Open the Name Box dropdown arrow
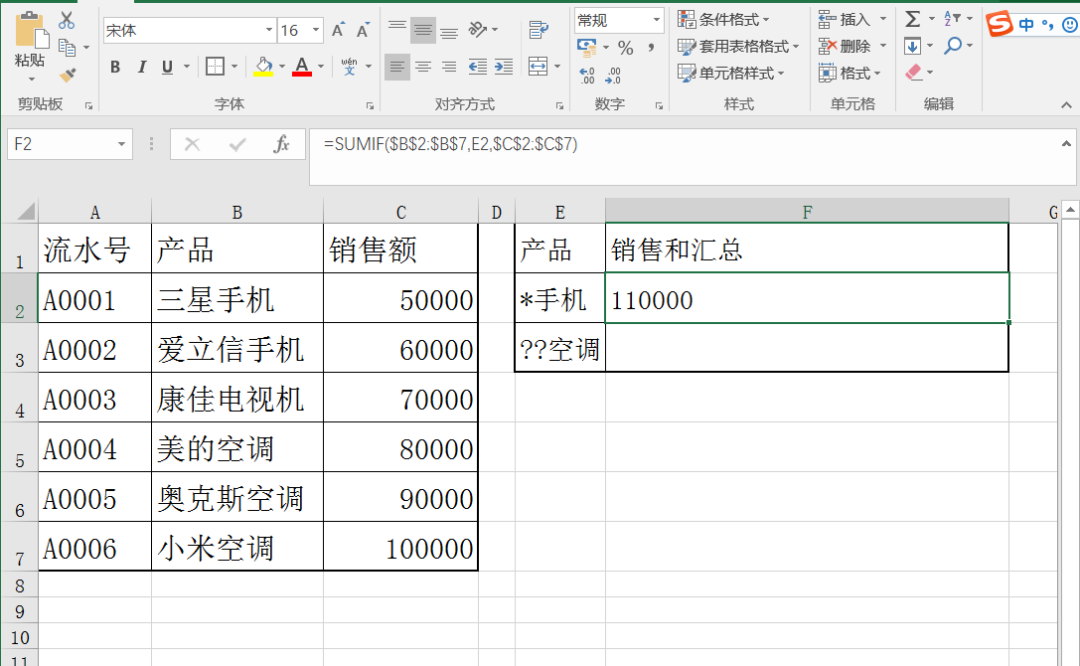The height and width of the screenshot is (666, 1080). pos(122,145)
